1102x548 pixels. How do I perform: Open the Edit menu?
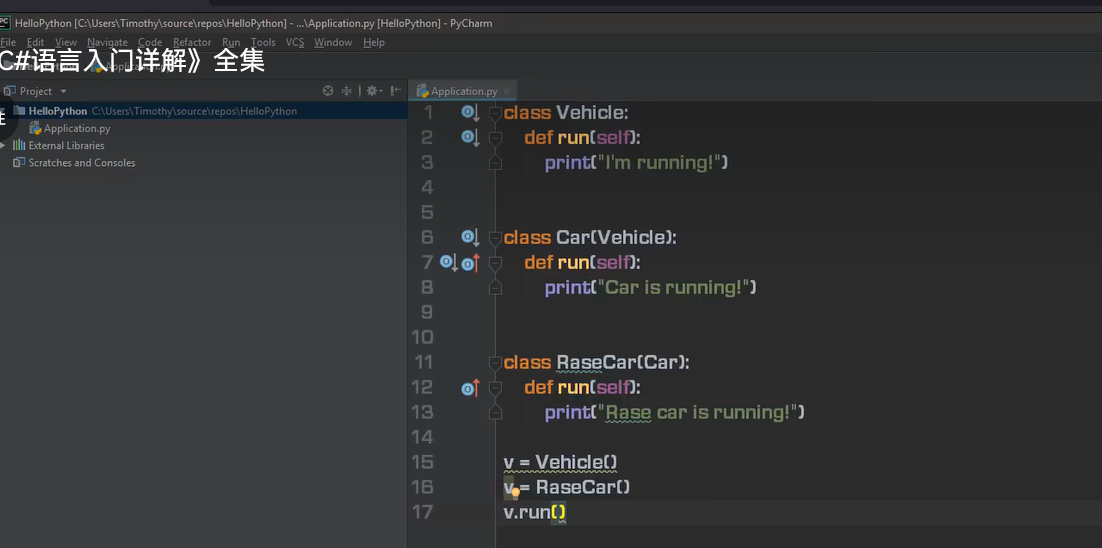pos(35,42)
